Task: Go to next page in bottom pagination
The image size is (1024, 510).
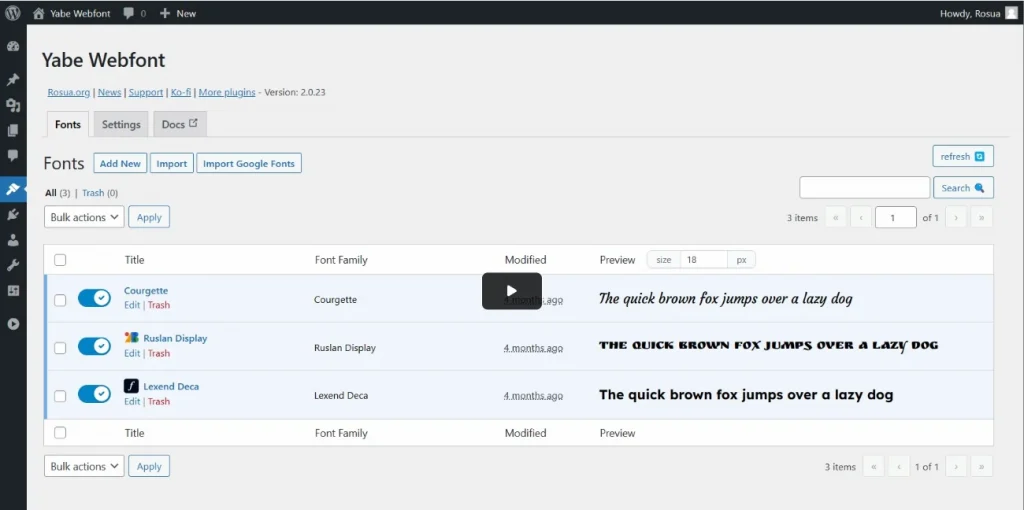Action: click(x=956, y=466)
